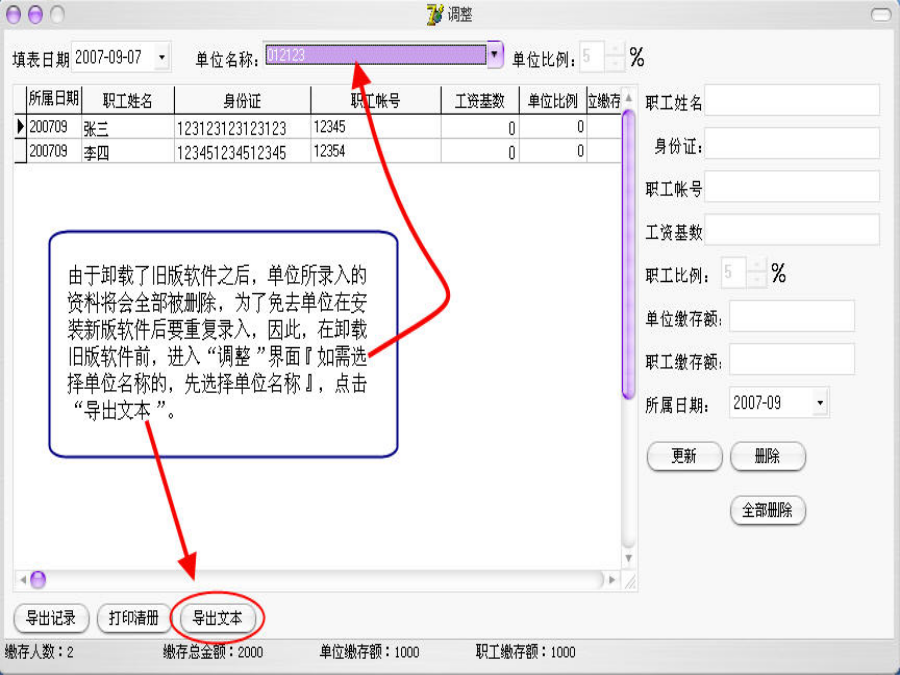Image resolution: width=900 pixels, height=675 pixels.
Task: Click ID cell 123451234512345
Action: tap(242, 151)
